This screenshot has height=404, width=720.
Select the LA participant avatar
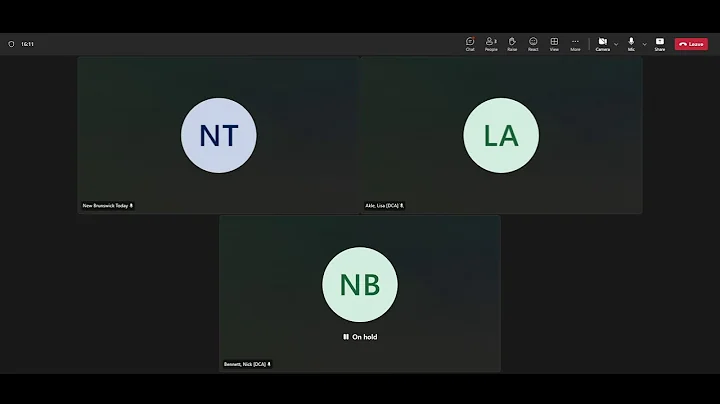(501, 135)
